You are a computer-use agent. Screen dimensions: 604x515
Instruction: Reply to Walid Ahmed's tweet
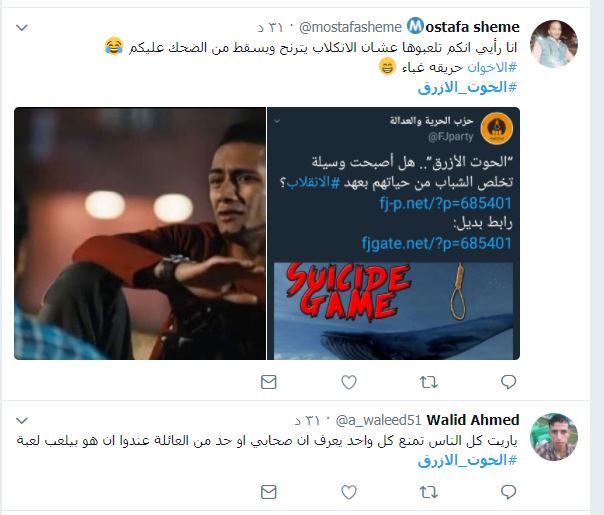[x=508, y=492]
